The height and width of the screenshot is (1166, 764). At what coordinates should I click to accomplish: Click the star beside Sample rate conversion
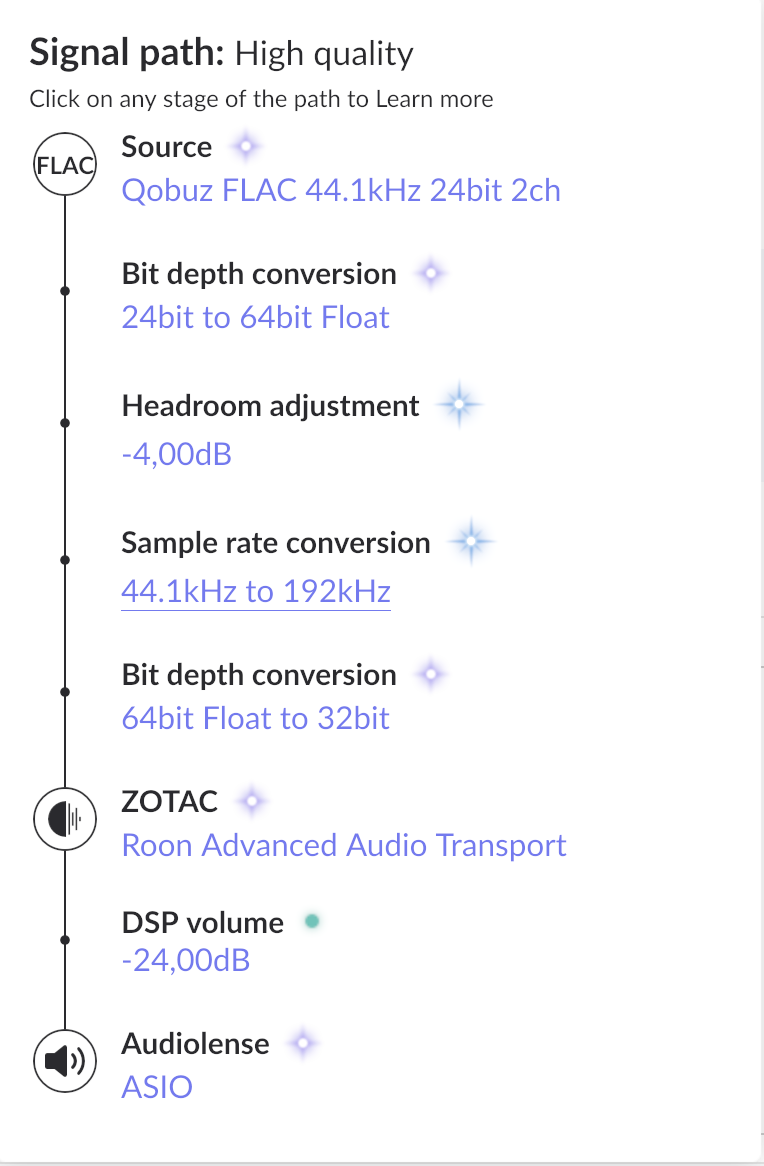[470, 543]
